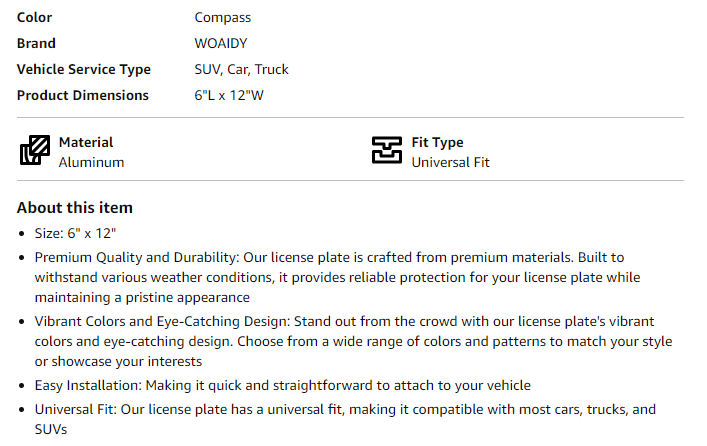Viewport: 707px width, 446px height.
Task: Click the Material swatch icon
Action: point(35,150)
